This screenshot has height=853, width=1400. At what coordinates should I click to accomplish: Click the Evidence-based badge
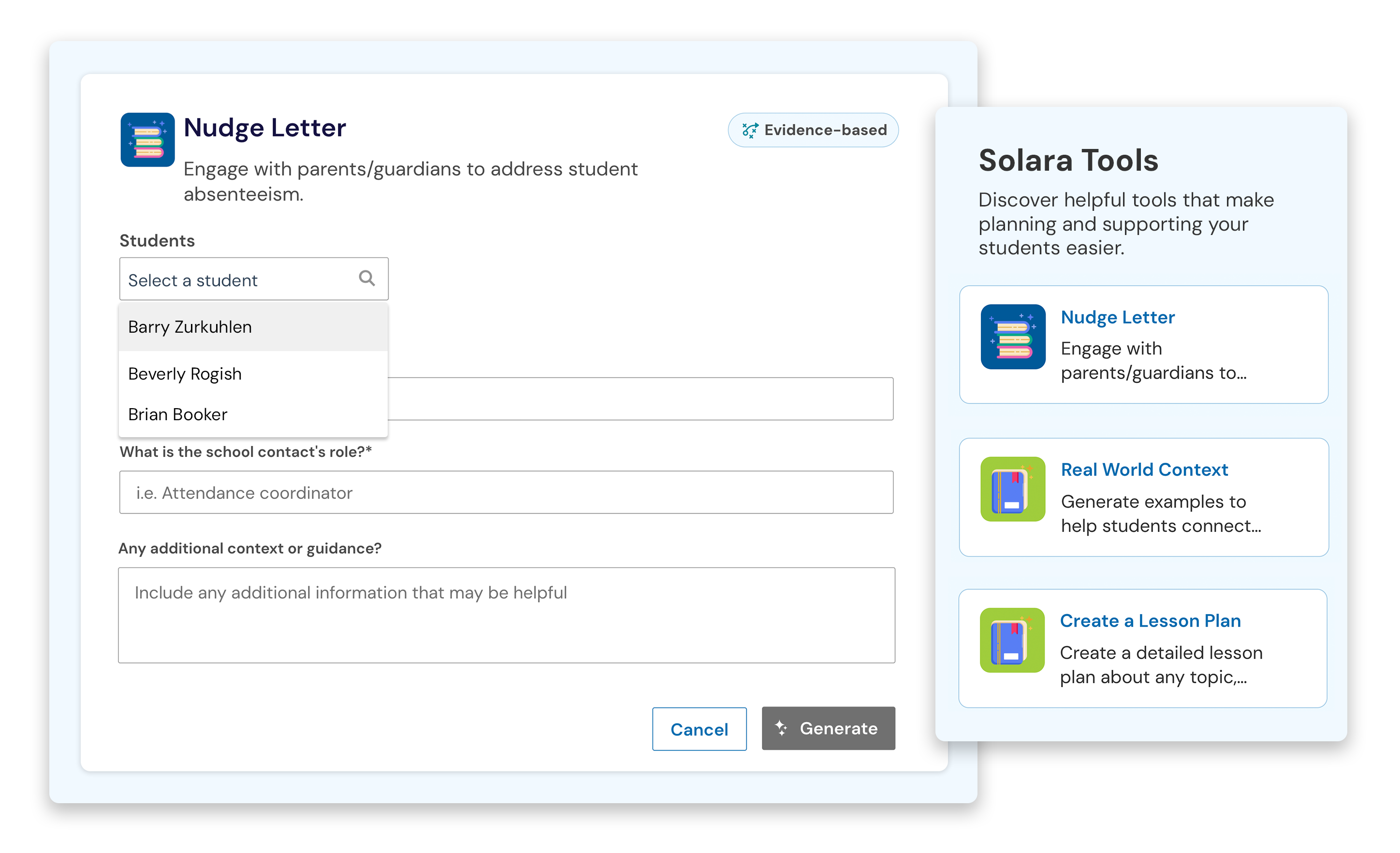[813, 130]
